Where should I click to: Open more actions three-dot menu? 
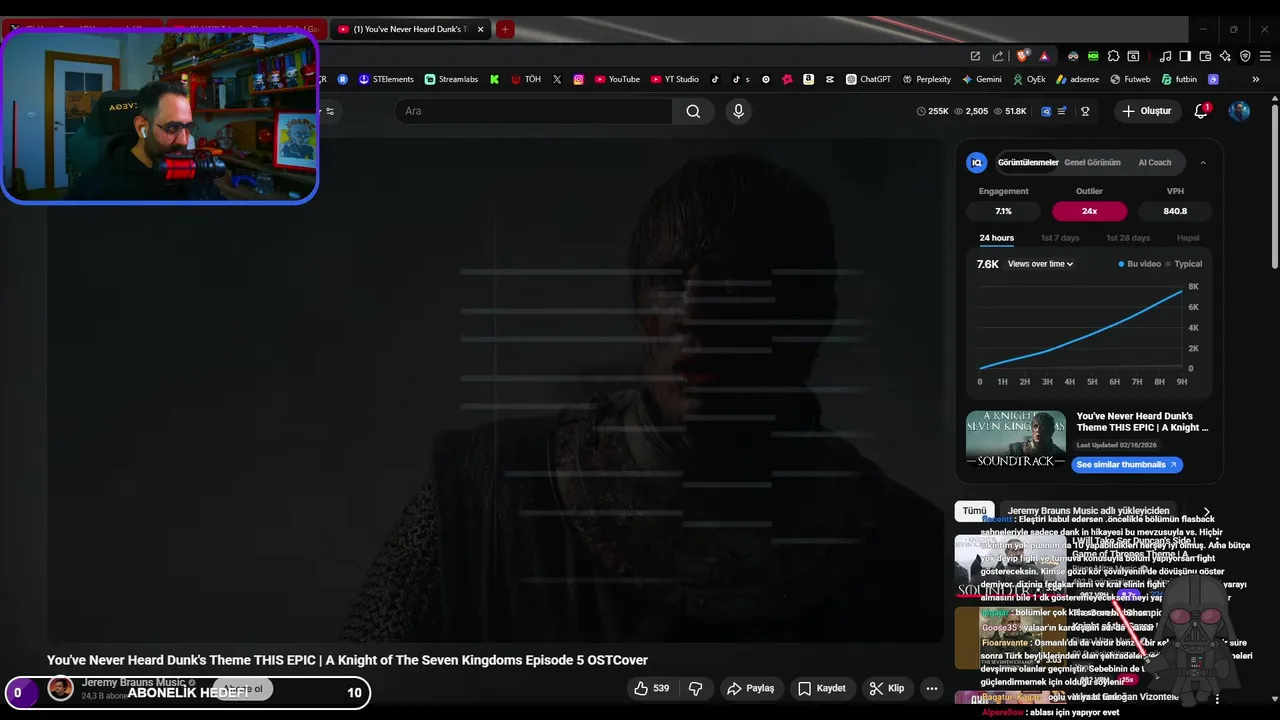932,688
